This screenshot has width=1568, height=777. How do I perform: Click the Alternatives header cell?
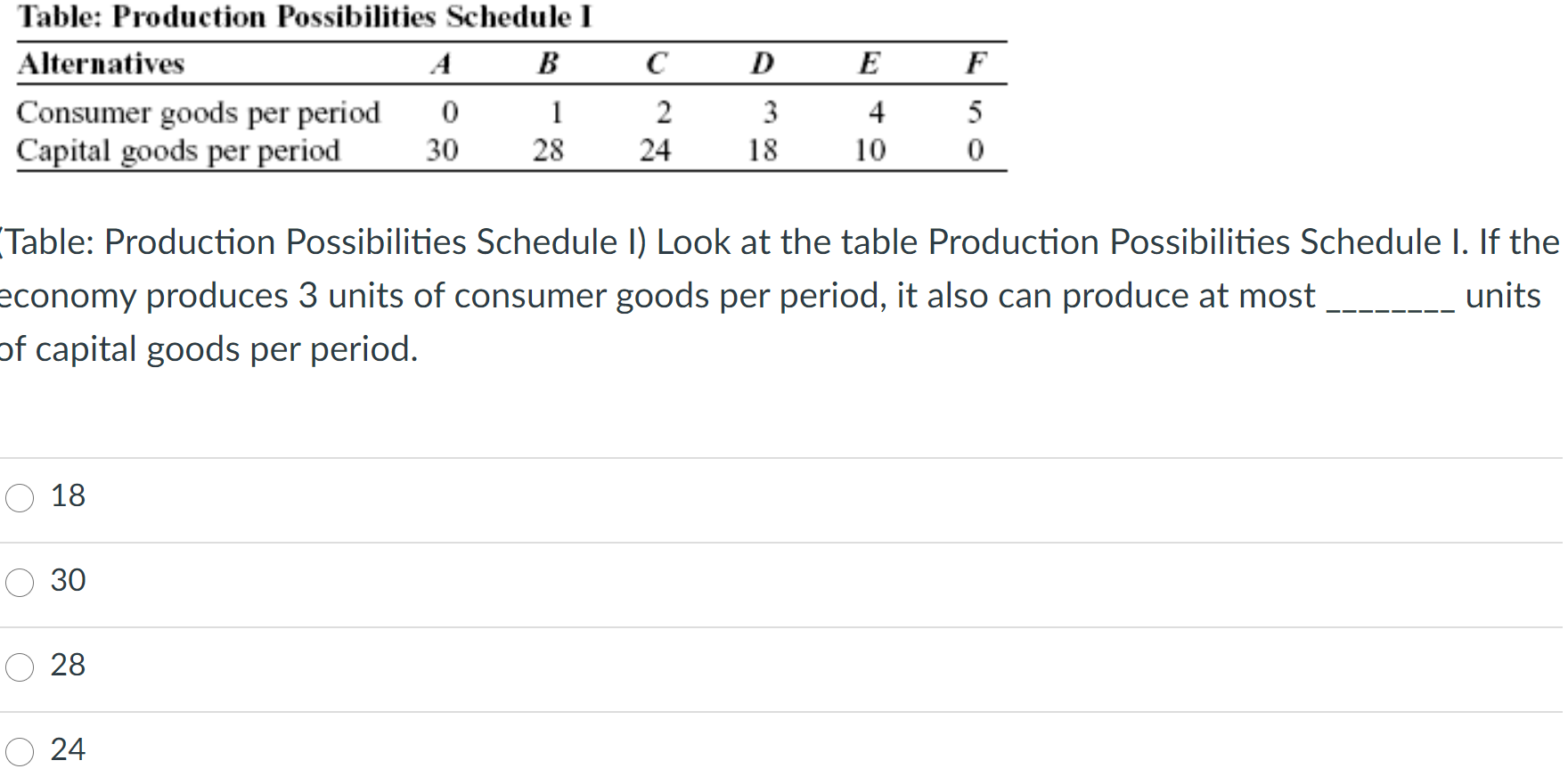pos(101,62)
